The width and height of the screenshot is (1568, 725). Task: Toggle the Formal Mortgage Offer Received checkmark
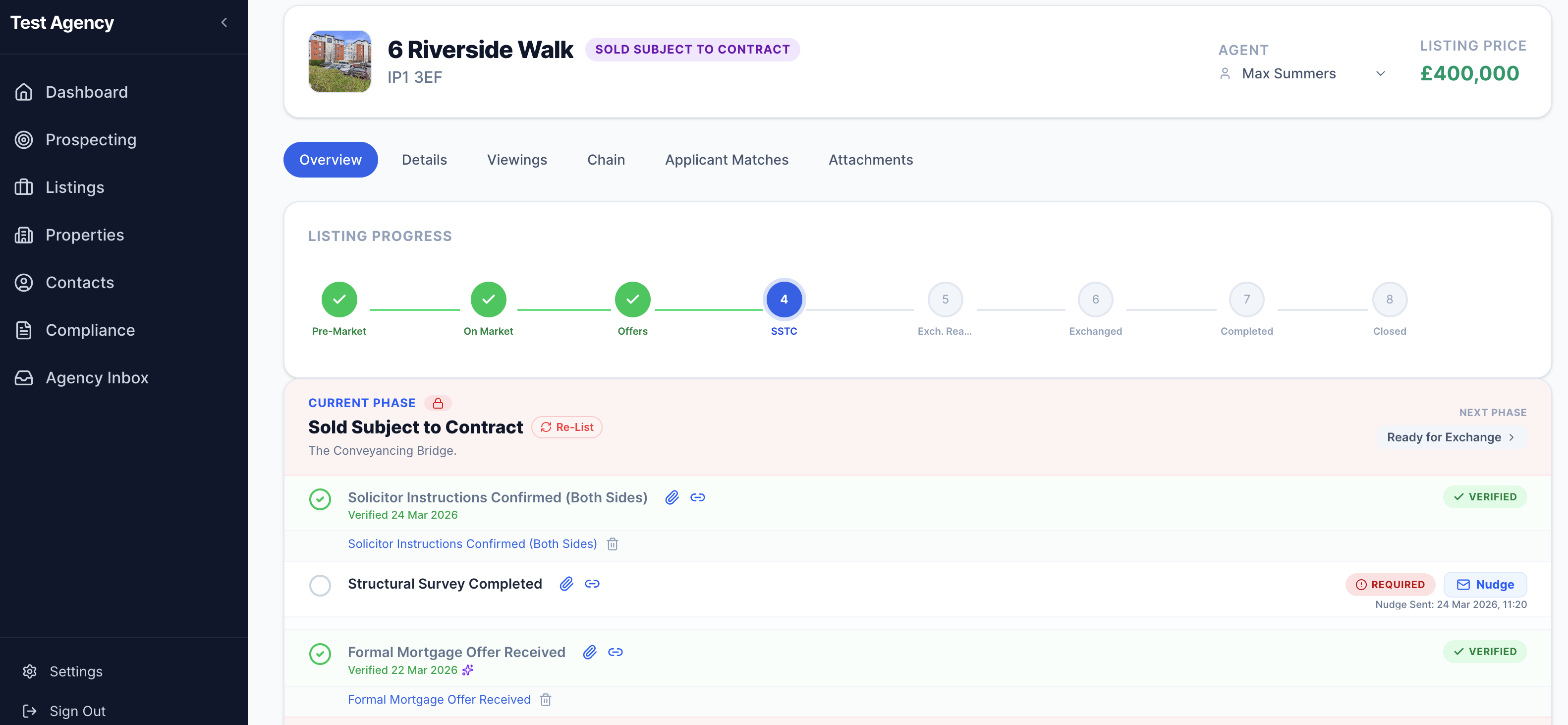320,654
